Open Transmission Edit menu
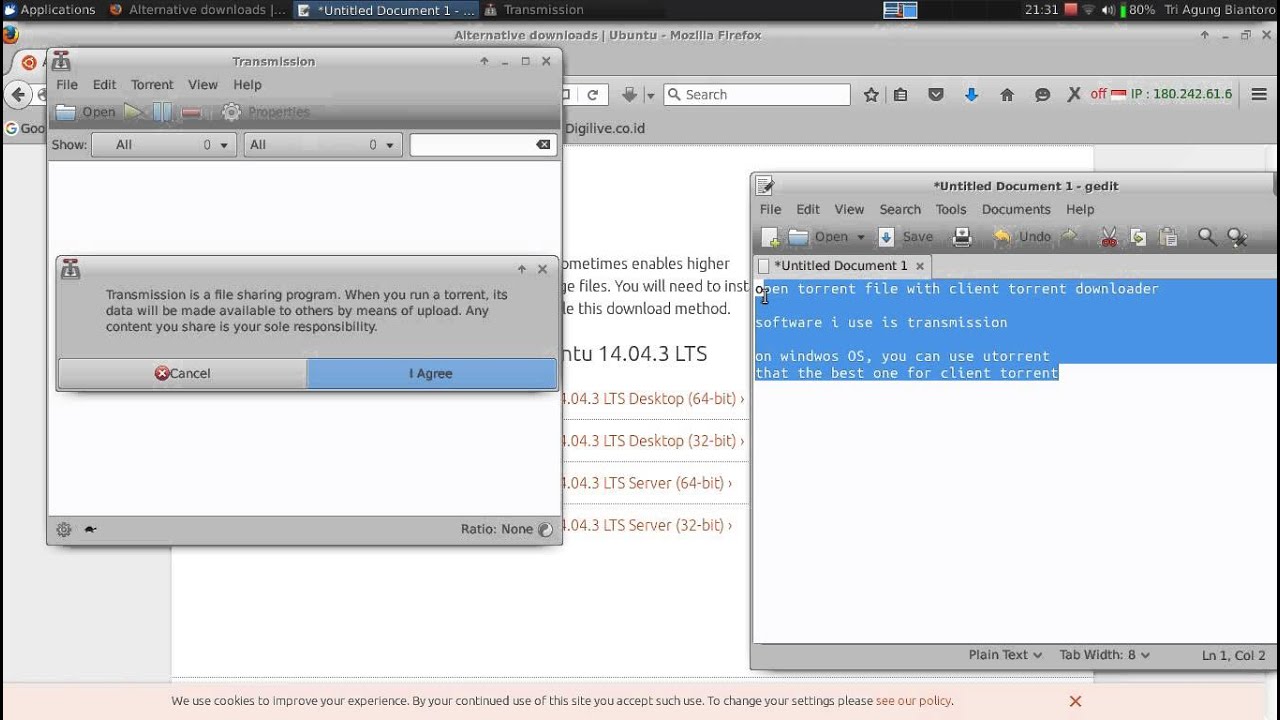 tap(104, 85)
